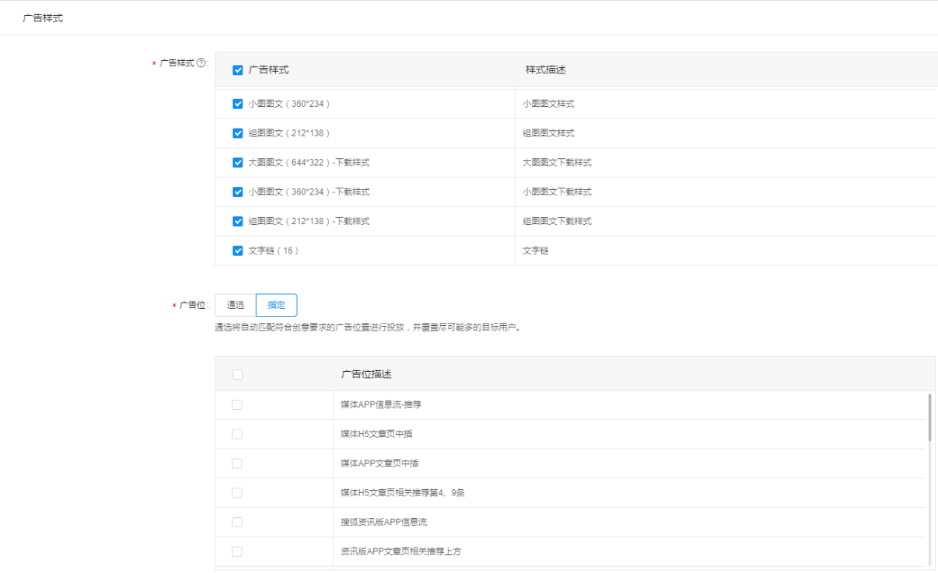This screenshot has height=573, width=938.
Task: Check the box for 媒体APP信息流-推荐
Action: pyautogui.click(x=237, y=405)
